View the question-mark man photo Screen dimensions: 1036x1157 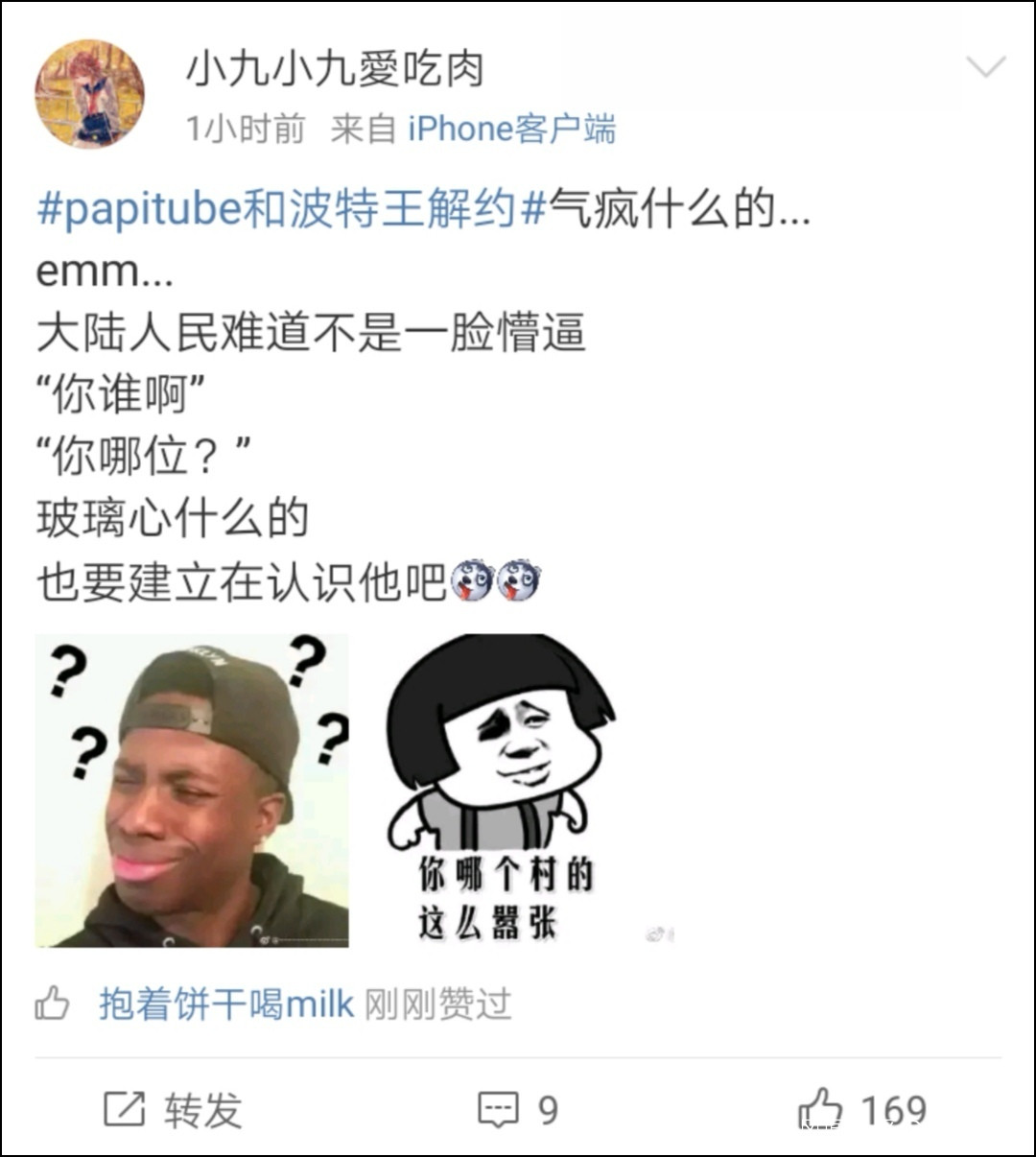192,791
